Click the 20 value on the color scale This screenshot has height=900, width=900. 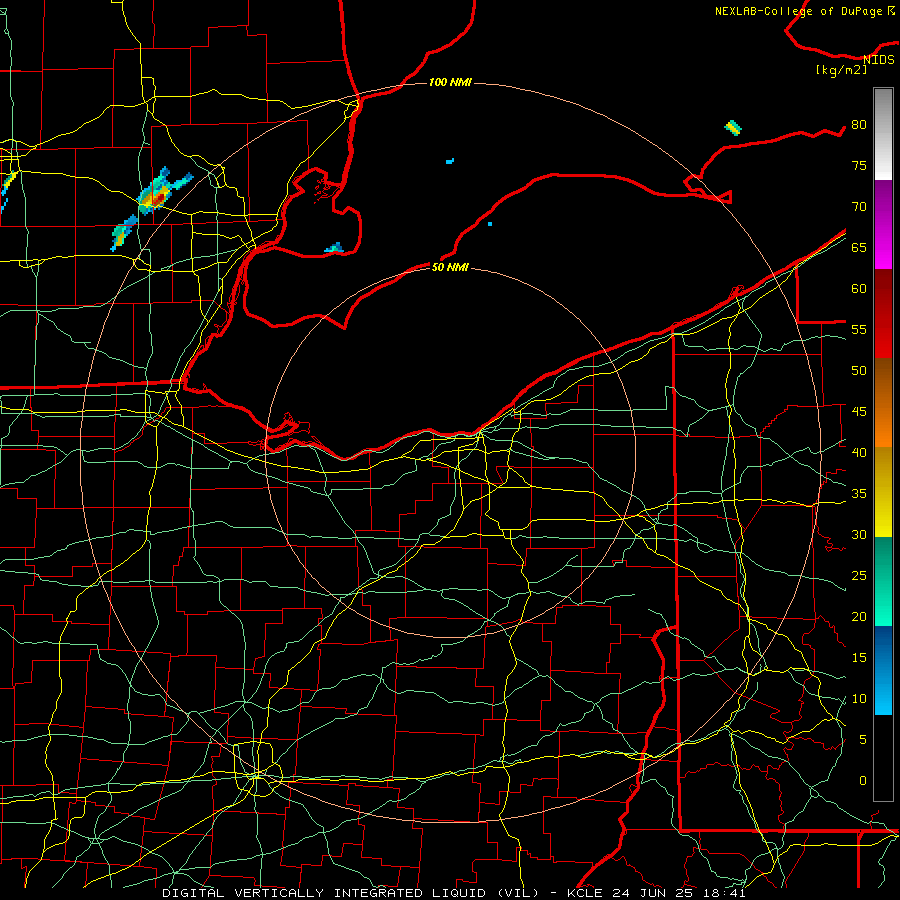[x=859, y=616]
